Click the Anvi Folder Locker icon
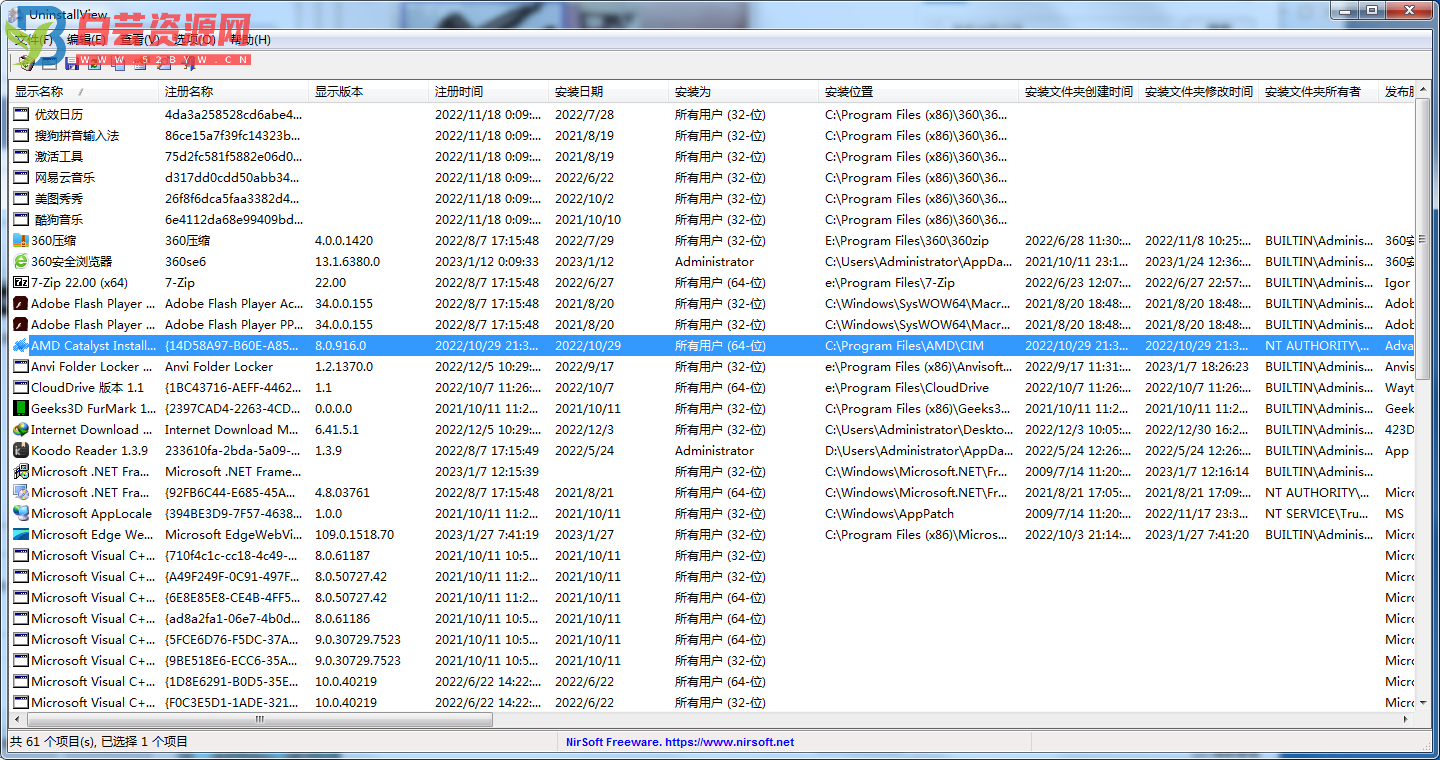 click(21, 366)
